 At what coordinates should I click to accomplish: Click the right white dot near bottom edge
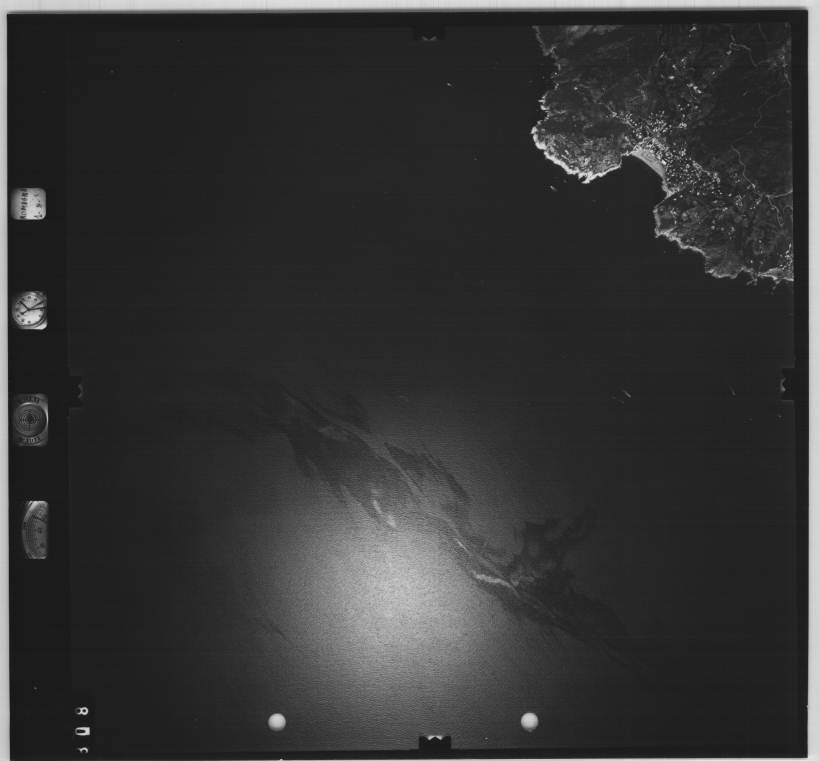[529, 721]
